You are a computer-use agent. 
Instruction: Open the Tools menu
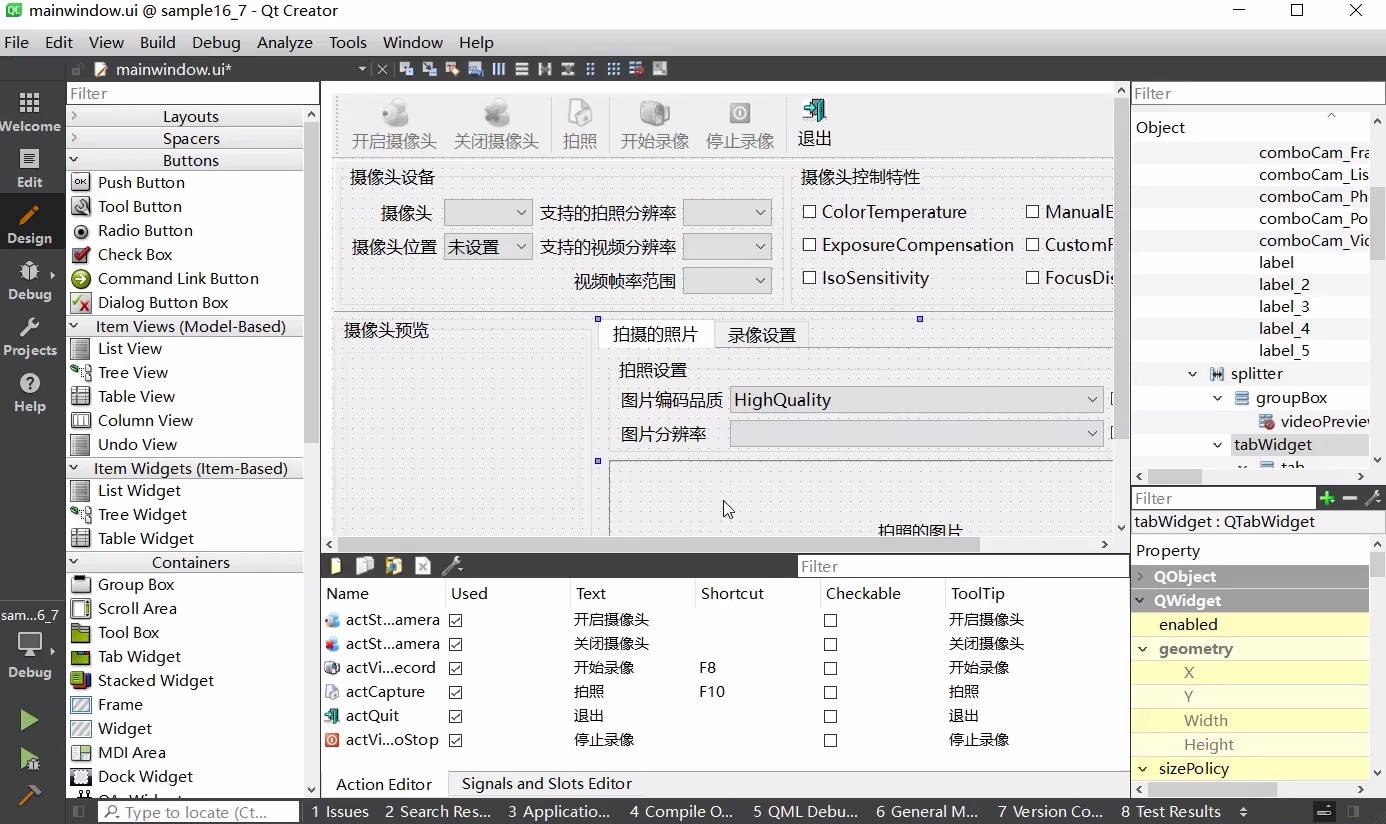pyautogui.click(x=348, y=42)
